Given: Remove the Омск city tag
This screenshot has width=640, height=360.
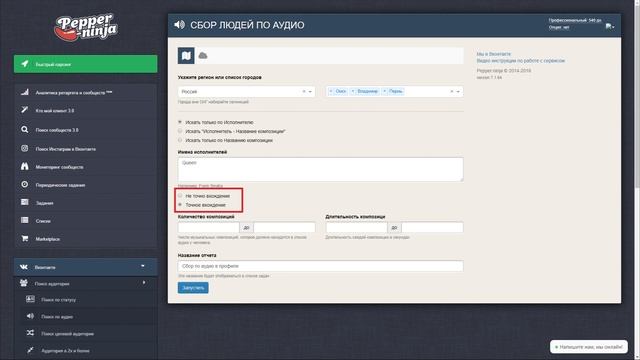Looking at the screenshot, I should 331,91.
